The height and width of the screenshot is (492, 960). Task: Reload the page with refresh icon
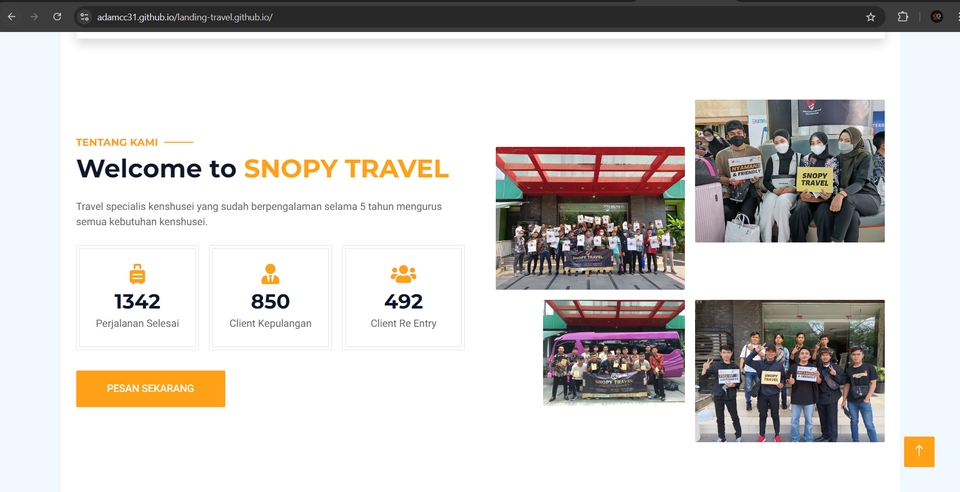pyautogui.click(x=57, y=17)
